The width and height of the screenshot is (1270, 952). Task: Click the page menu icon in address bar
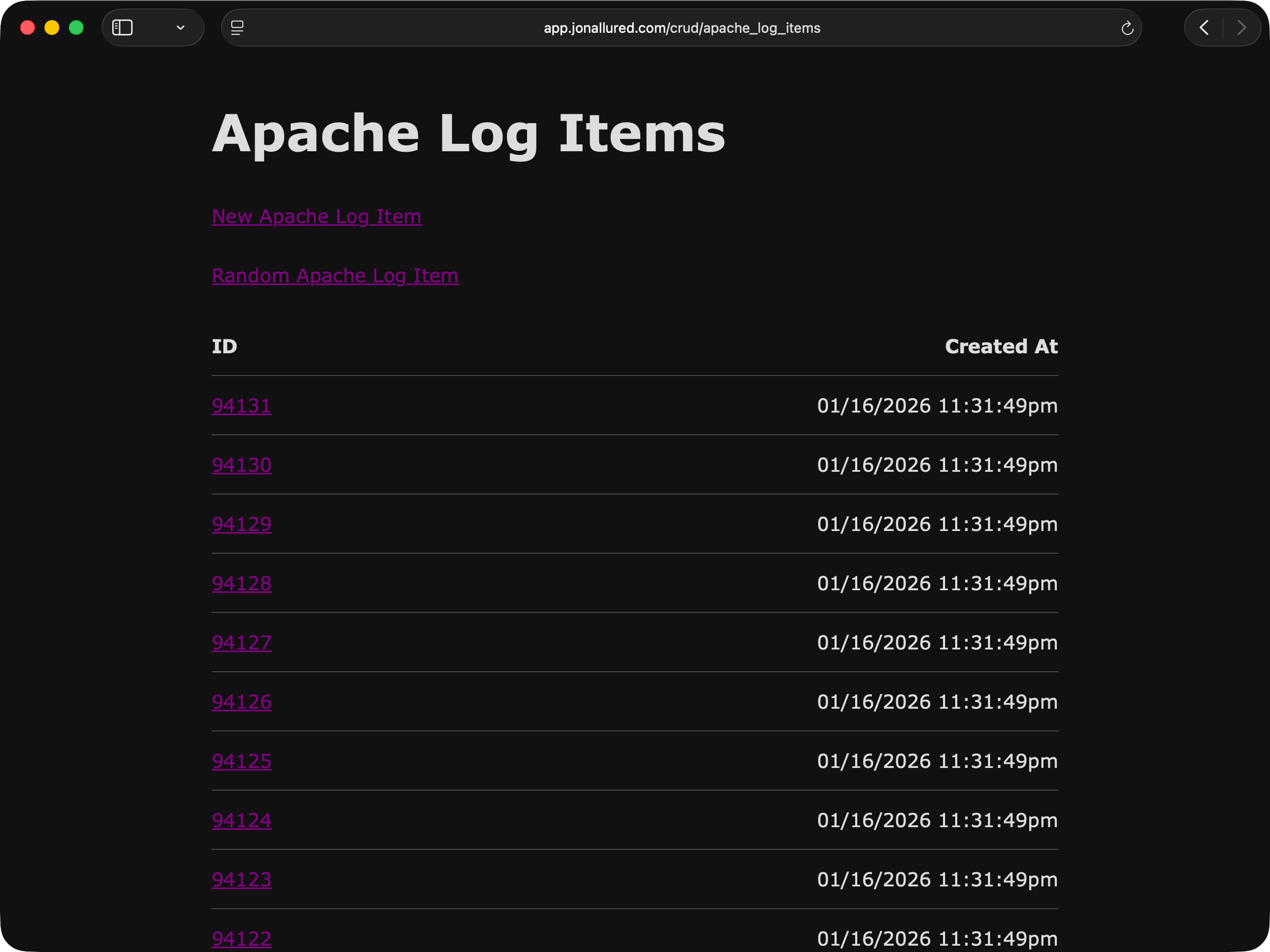237,28
